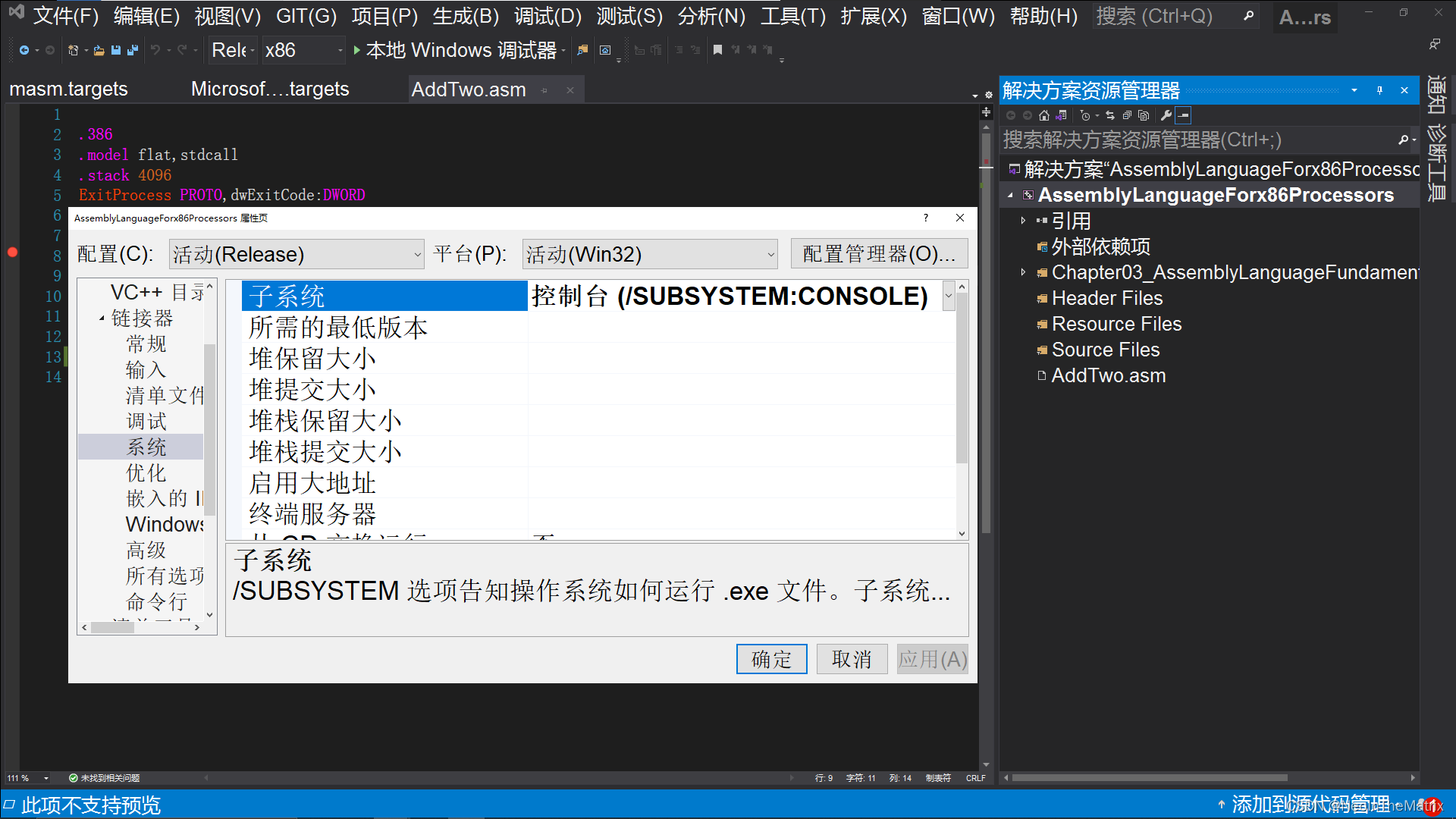
Task: Expand Chapter03_AssemblyLanguageFundamentals folder
Action: click(1023, 272)
